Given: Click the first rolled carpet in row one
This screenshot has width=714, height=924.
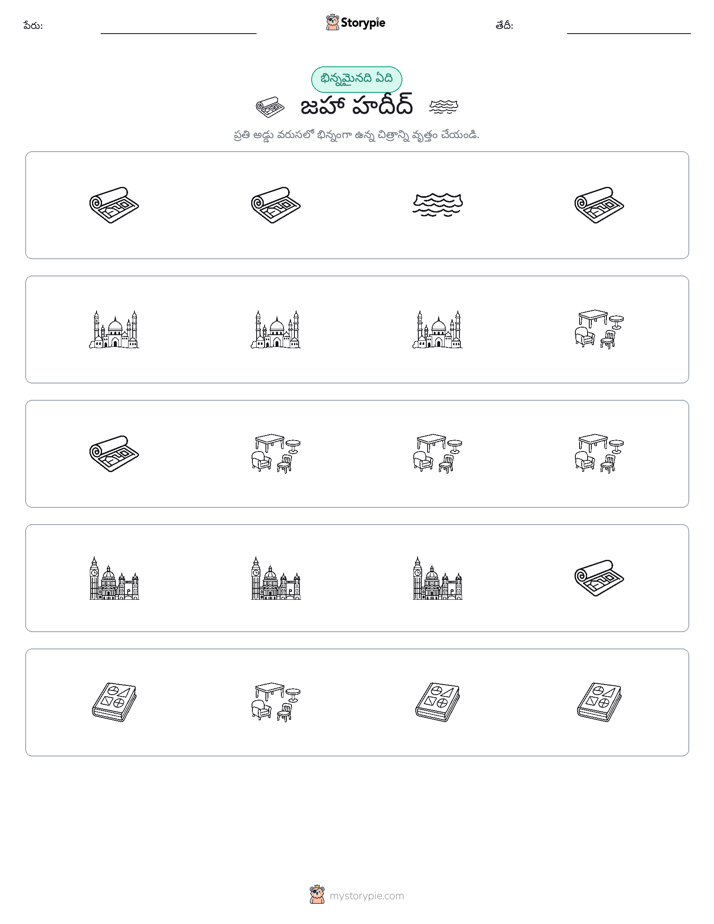Looking at the screenshot, I should pos(114,205).
